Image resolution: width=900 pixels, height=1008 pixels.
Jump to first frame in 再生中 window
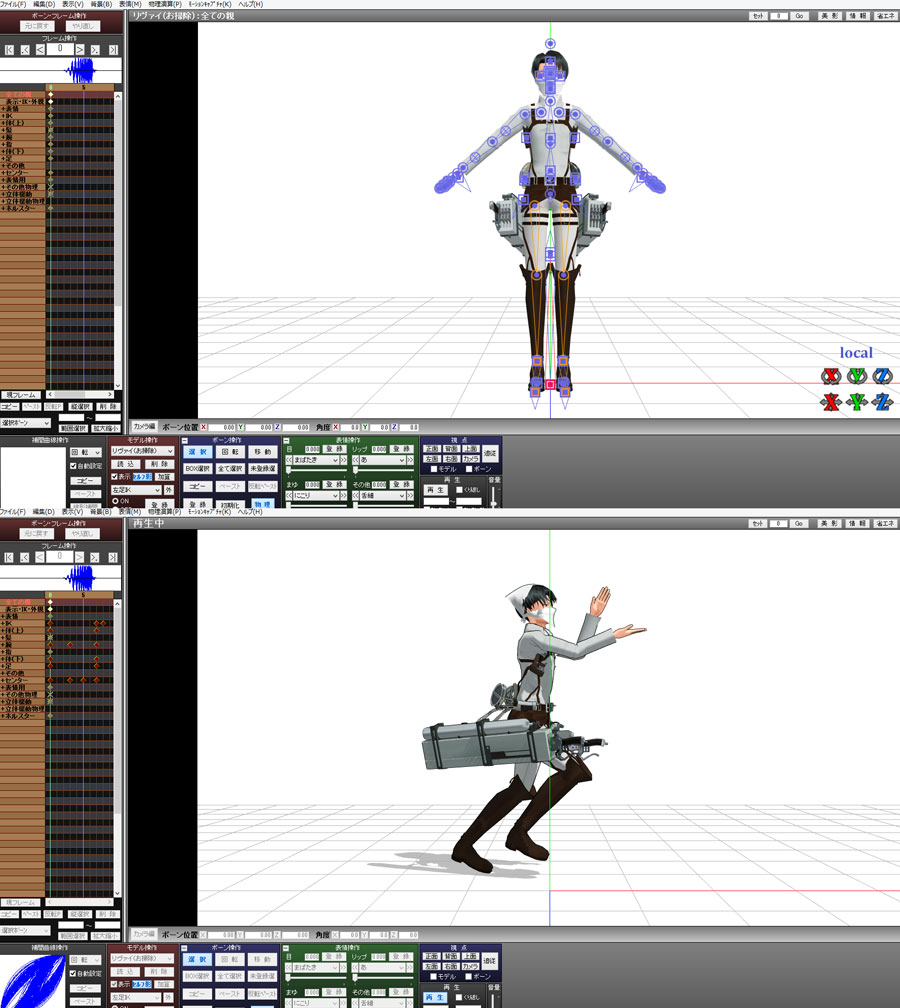click(9, 557)
